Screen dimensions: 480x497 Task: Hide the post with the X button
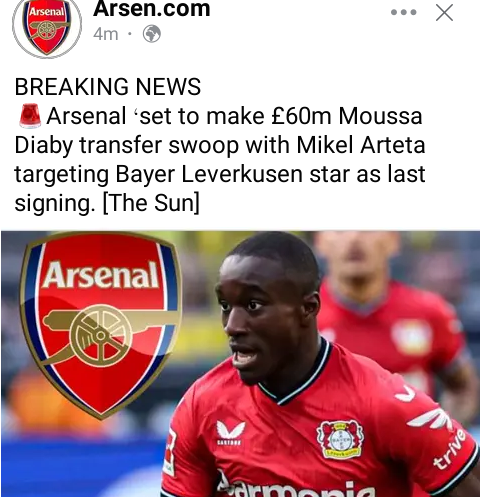pyautogui.click(x=444, y=13)
